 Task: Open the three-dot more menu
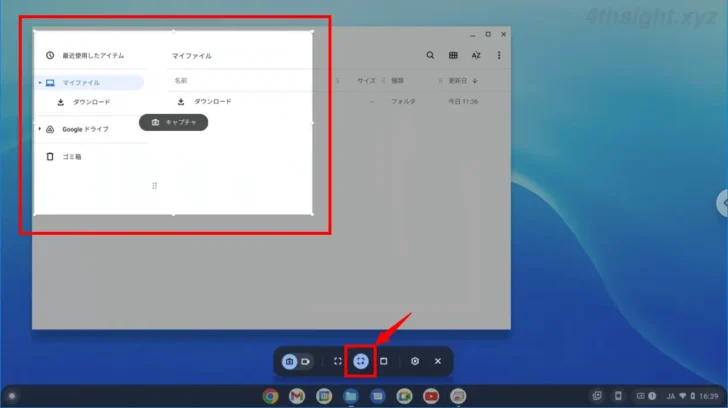499,55
